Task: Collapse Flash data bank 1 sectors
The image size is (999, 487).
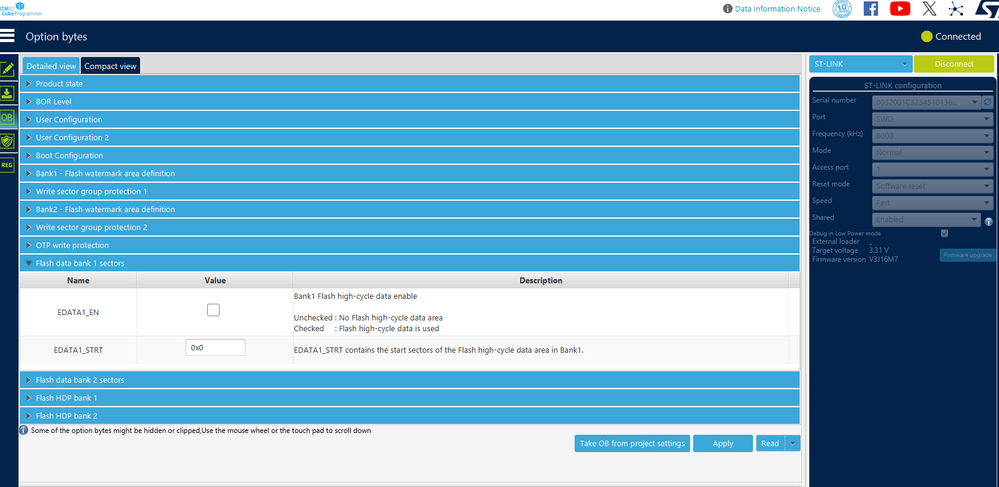Action: [409, 263]
